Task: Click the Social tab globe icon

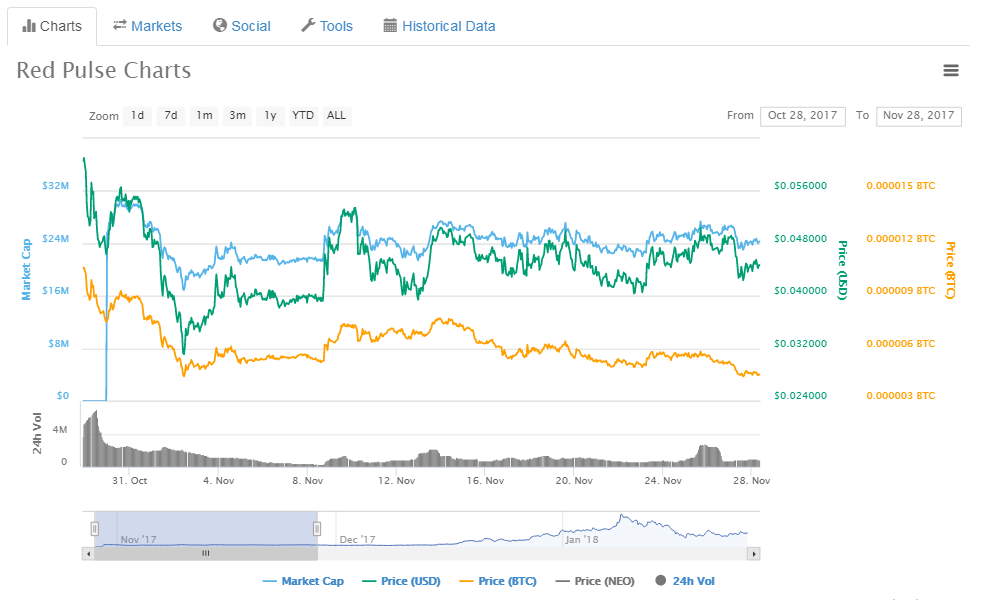Action: click(220, 26)
